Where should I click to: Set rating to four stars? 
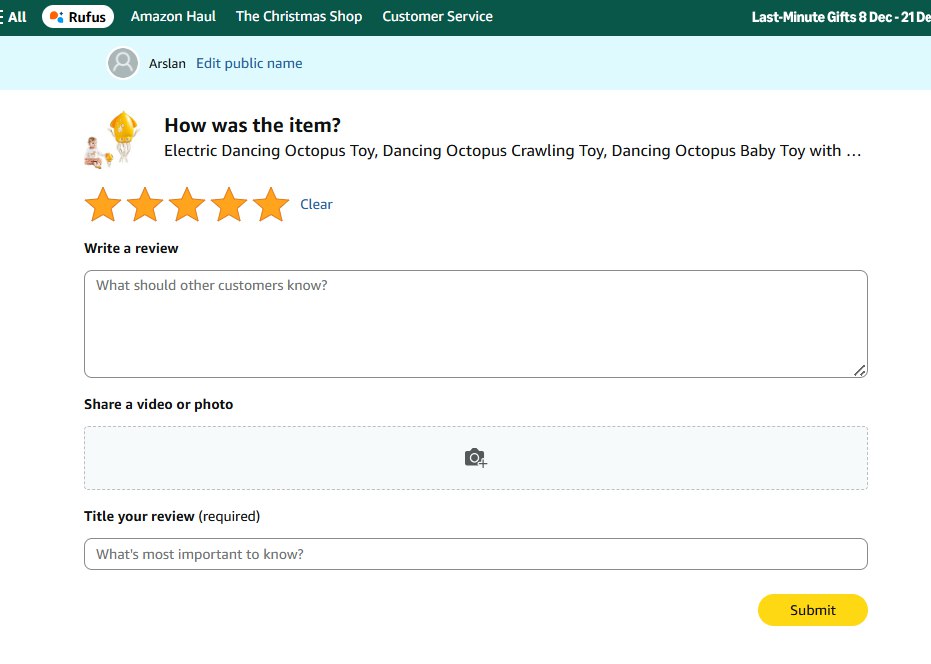(x=229, y=205)
